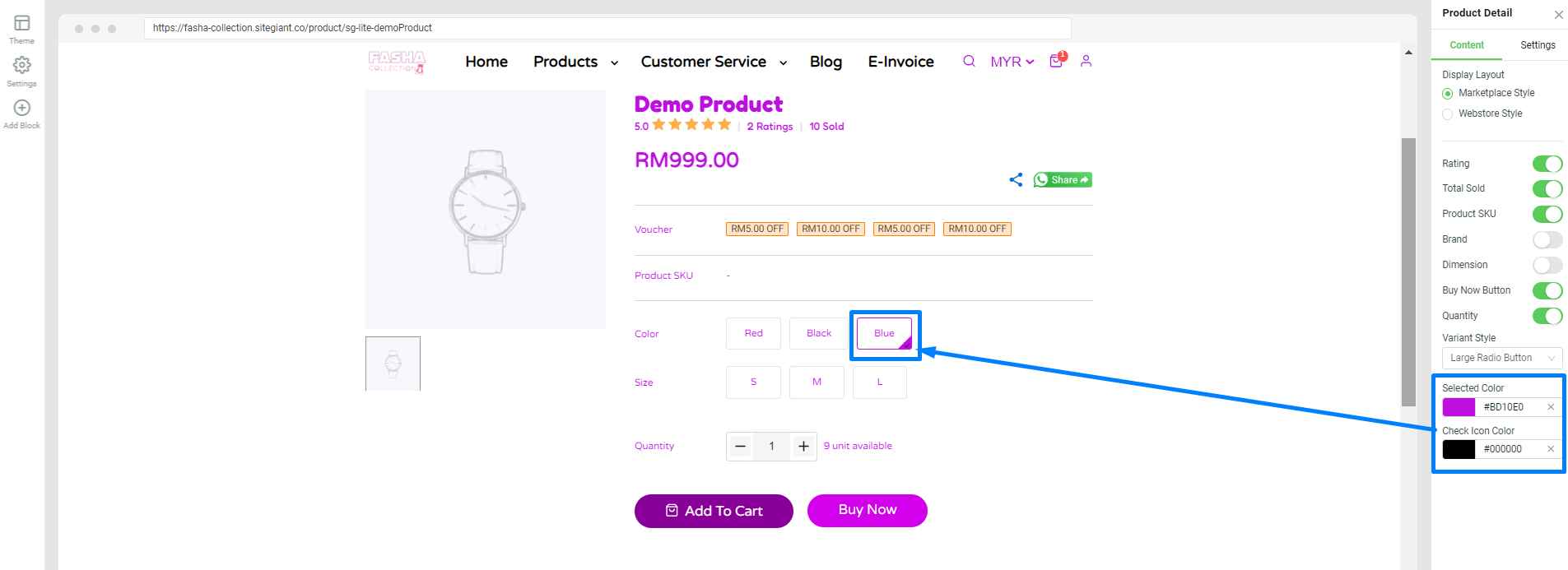The image size is (1568, 570).
Task: Click the Buy Now button
Action: (x=868, y=510)
